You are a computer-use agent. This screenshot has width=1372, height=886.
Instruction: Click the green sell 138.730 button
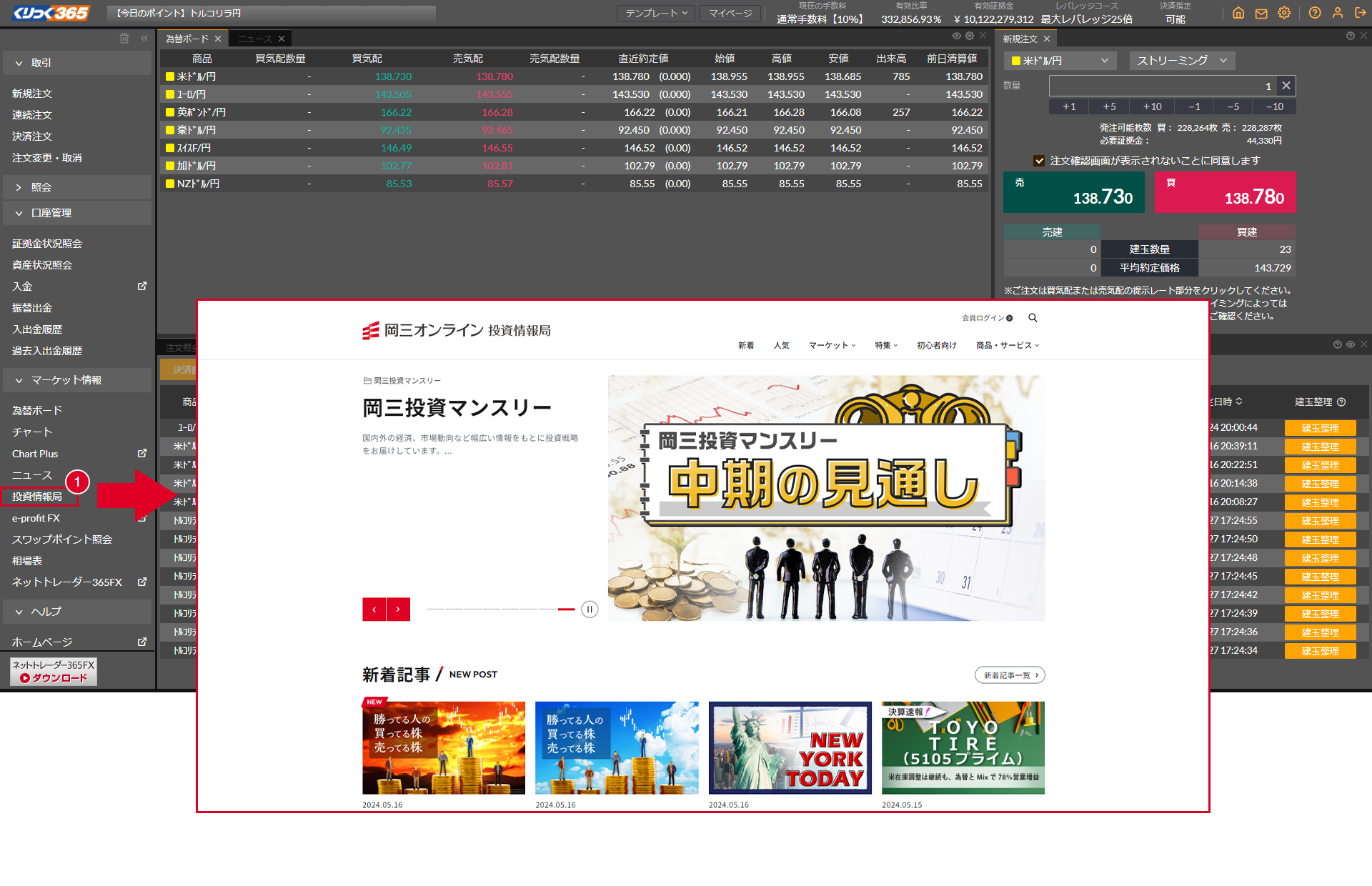1073,192
